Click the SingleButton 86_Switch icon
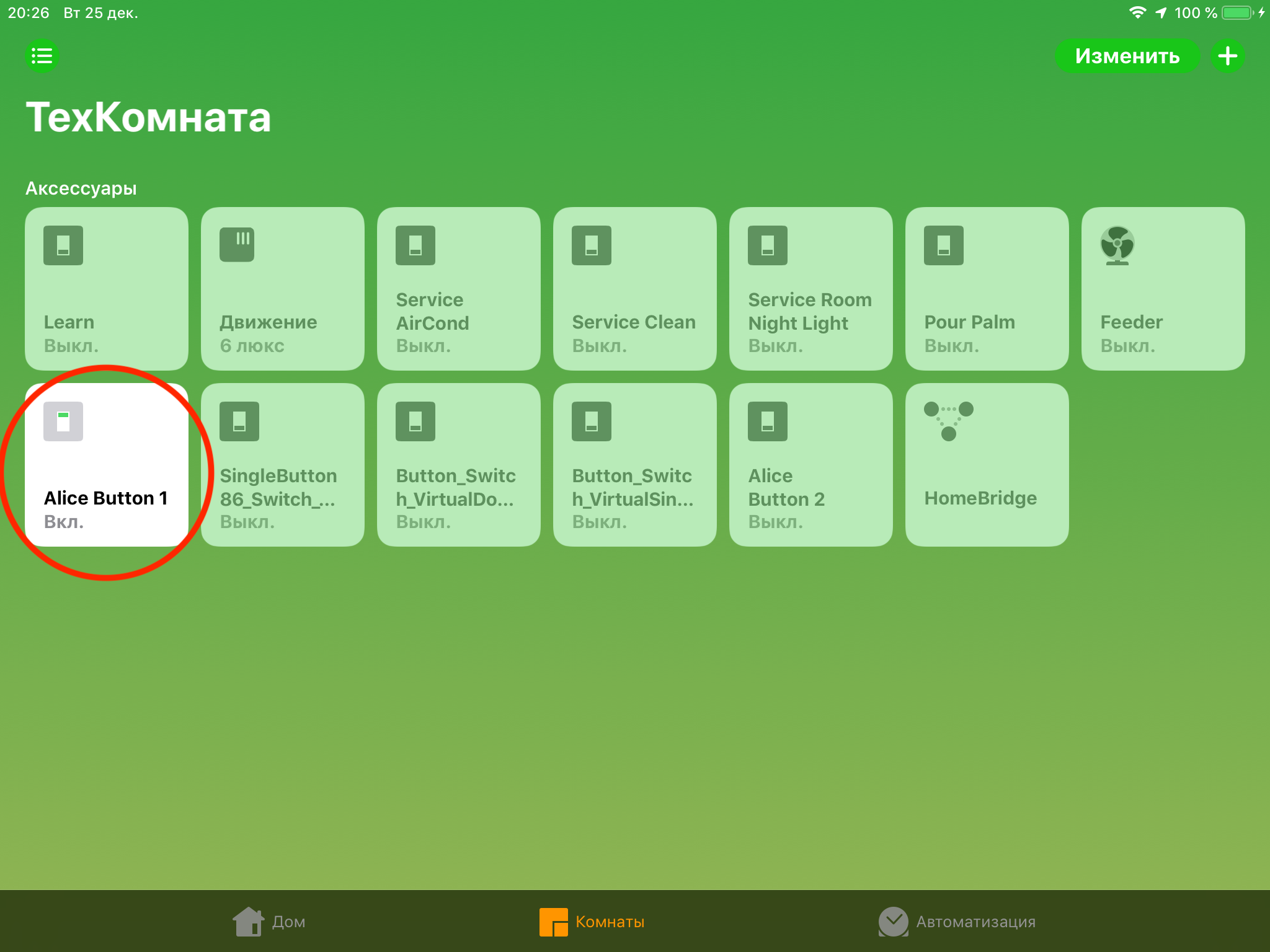The height and width of the screenshot is (952, 1270). tap(239, 421)
